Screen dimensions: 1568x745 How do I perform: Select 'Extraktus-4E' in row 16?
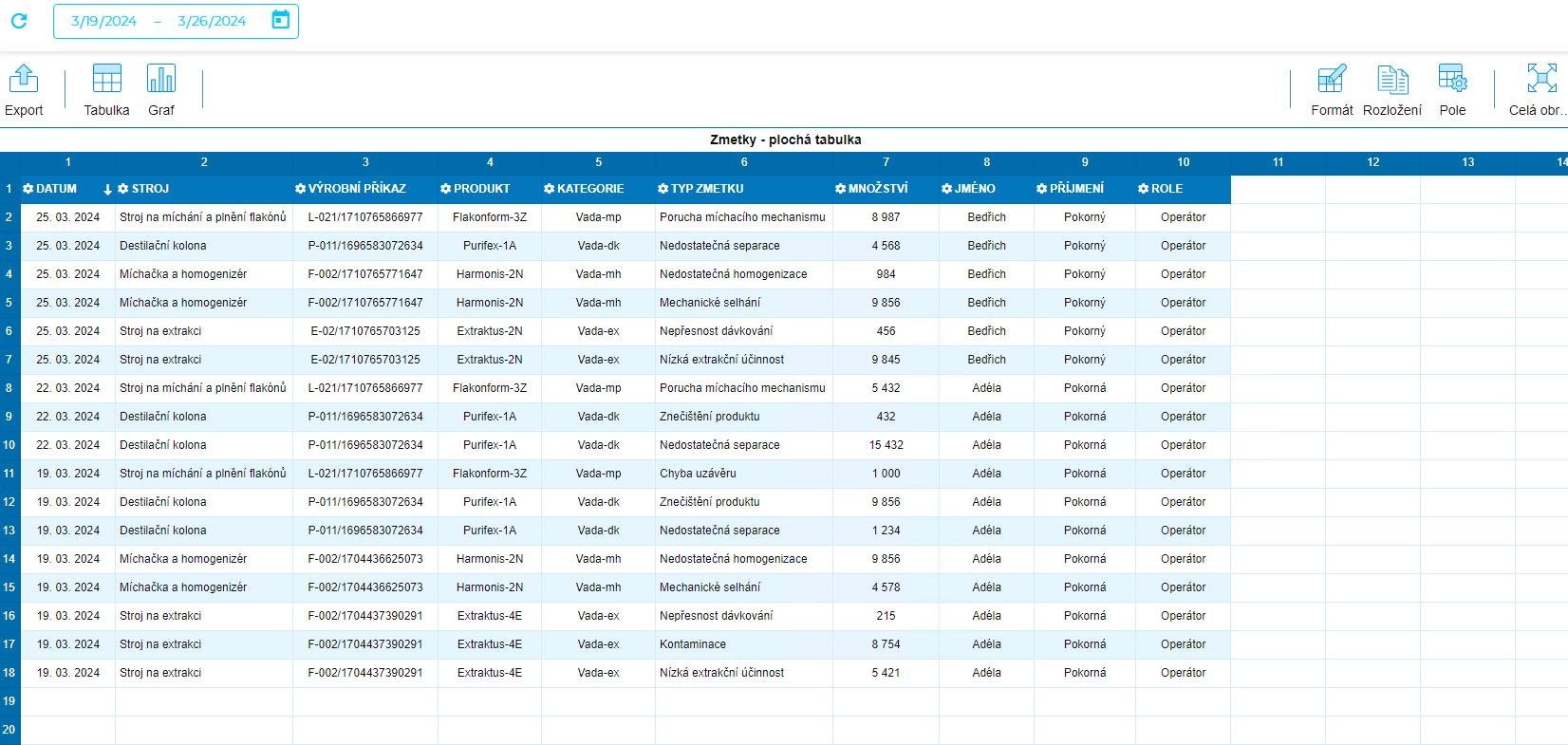[490, 616]
